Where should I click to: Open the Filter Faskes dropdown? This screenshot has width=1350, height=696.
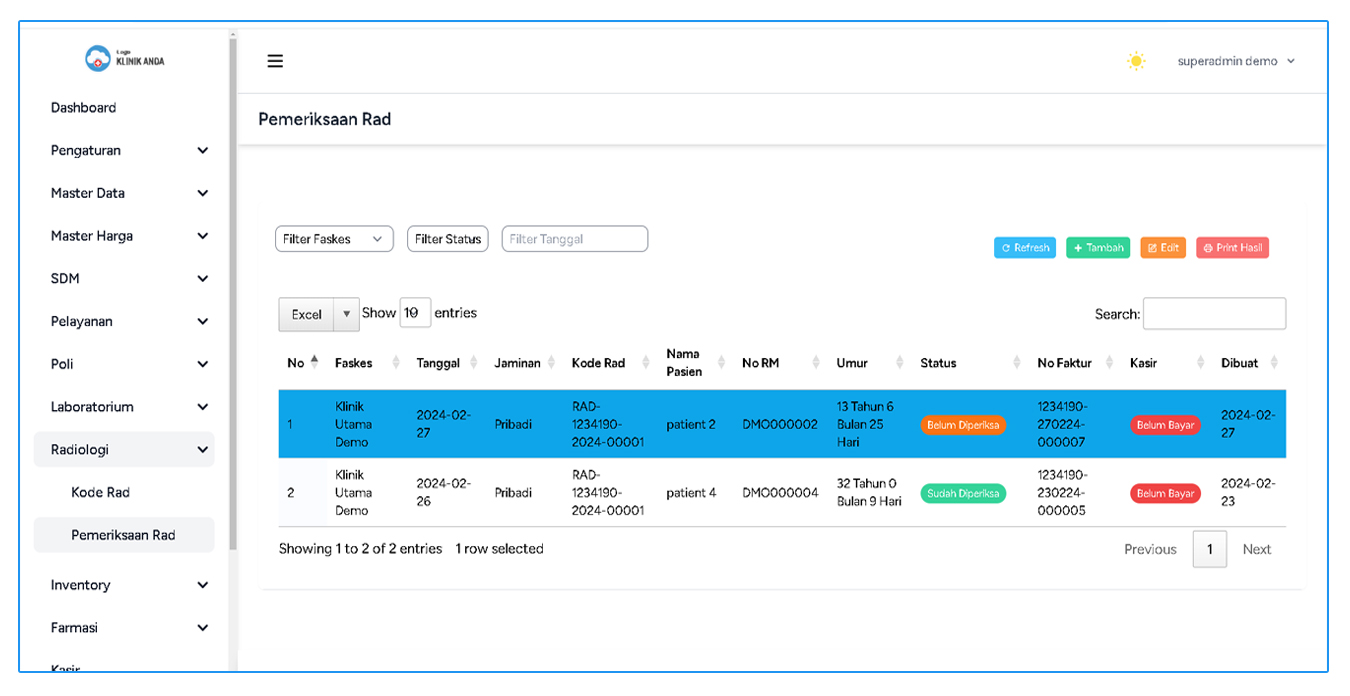pos(334,239)
